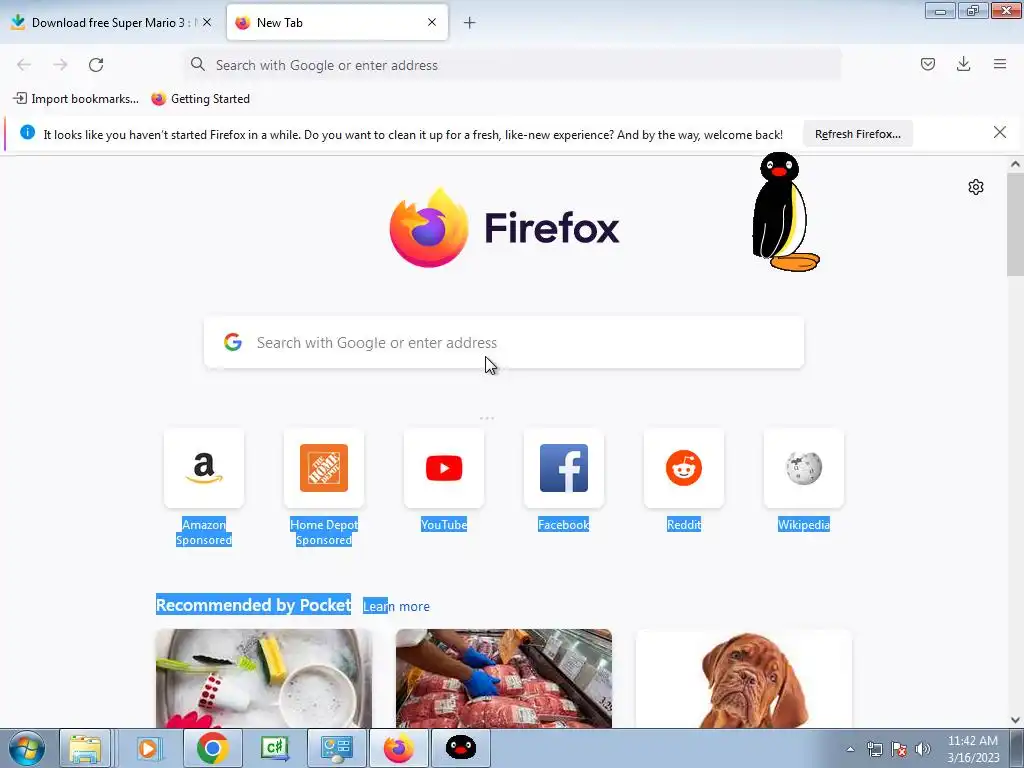
Task: Open the C# app in taskbar
Action: (x=274, y=748)
